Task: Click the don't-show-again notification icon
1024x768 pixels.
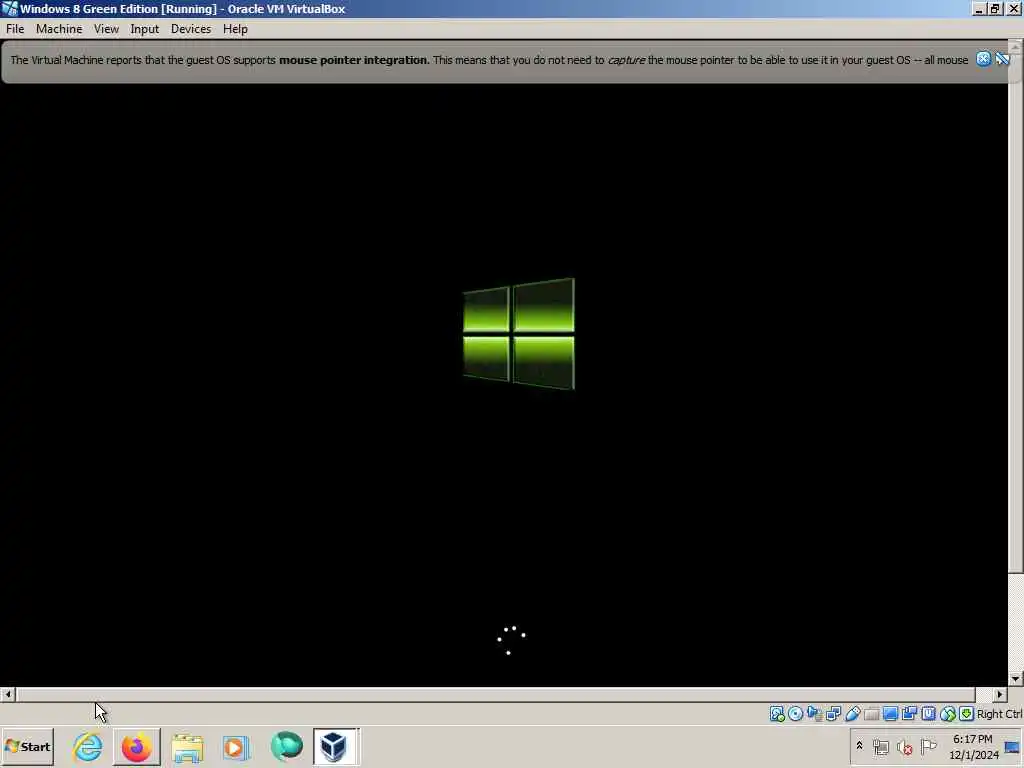Action: (1002, 59)
